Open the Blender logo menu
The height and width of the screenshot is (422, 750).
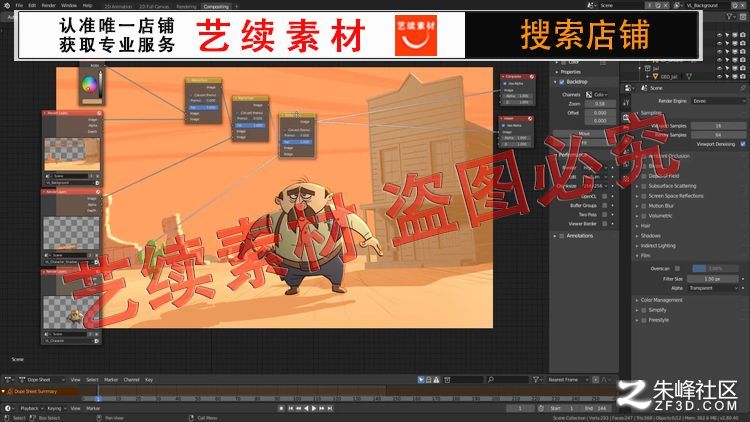(x=7, y=5)
